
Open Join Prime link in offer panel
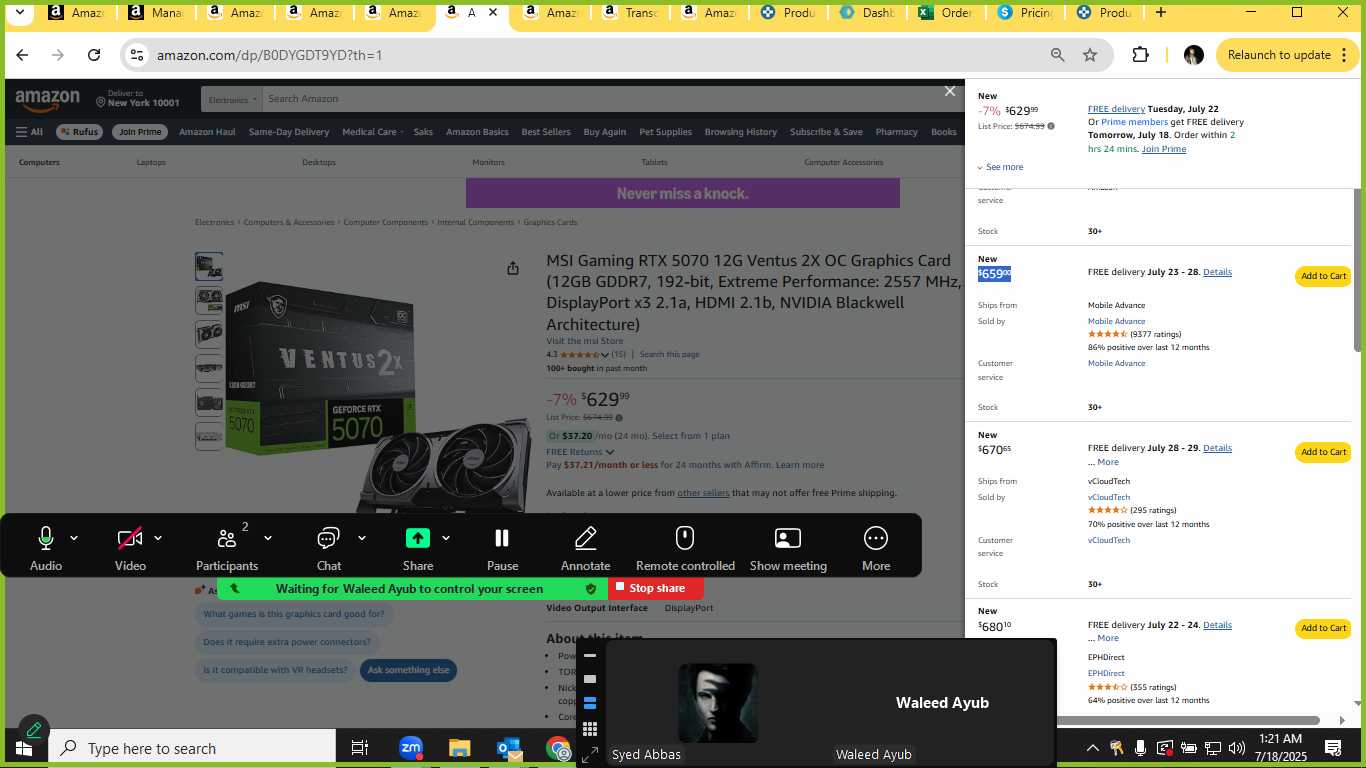[1164, 149]
